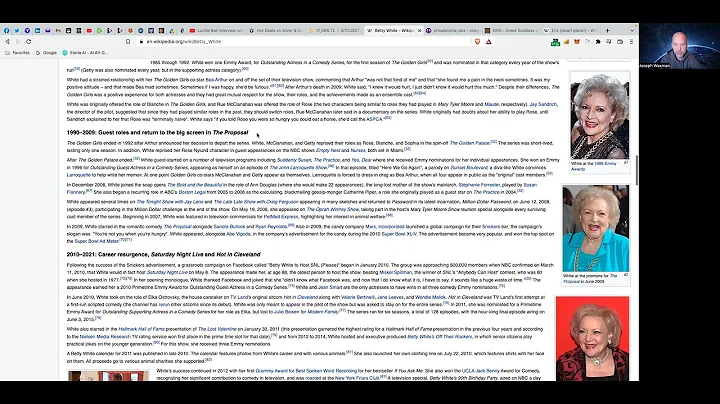The height and width of the screenshot is (404, 720).
Task: Open The Bold and the Beautiful link
Action: [x=194, y=185]
